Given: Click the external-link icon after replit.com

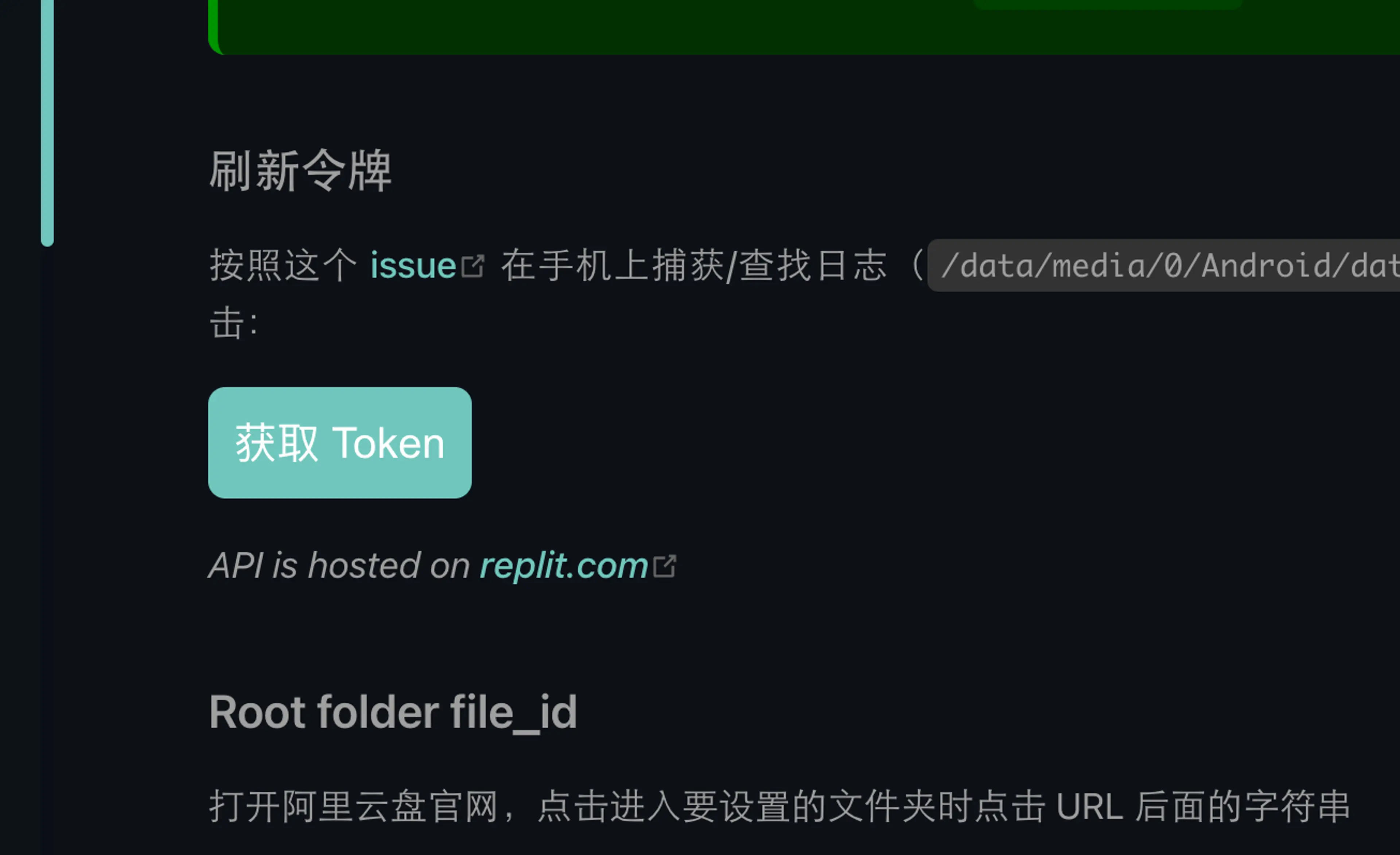Looking at the screenshot, I should coord(665,566).
